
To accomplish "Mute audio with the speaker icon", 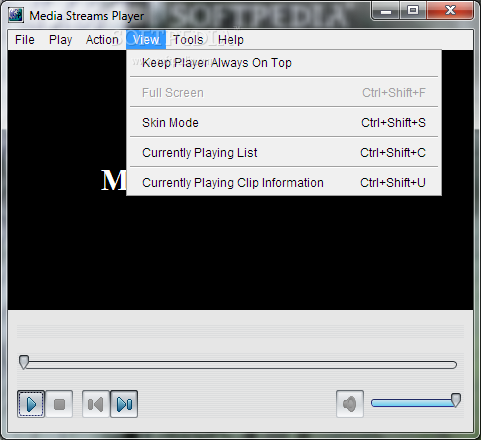I will coord(350,404).
